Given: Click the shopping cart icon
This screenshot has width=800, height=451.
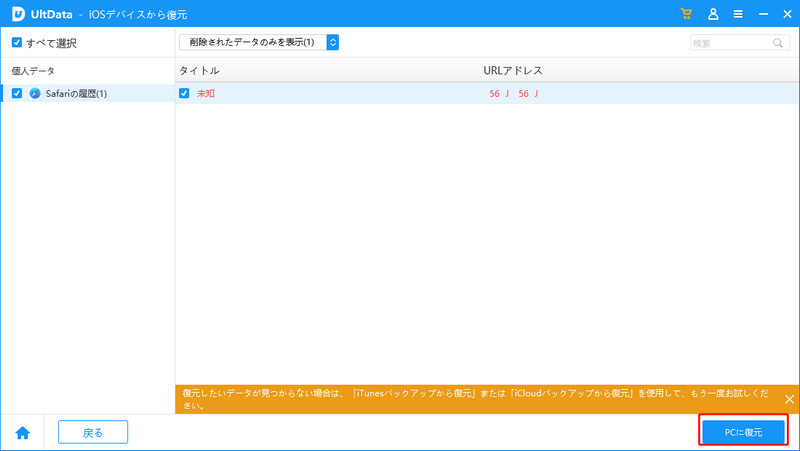Looking at the screenshot, I should tap(686, 14).
